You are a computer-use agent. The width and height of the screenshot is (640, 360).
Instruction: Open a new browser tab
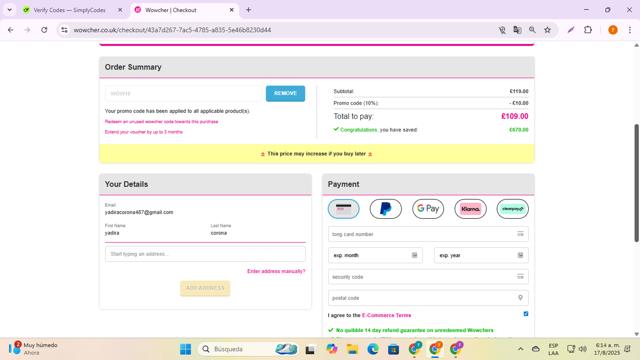[248, 10]
